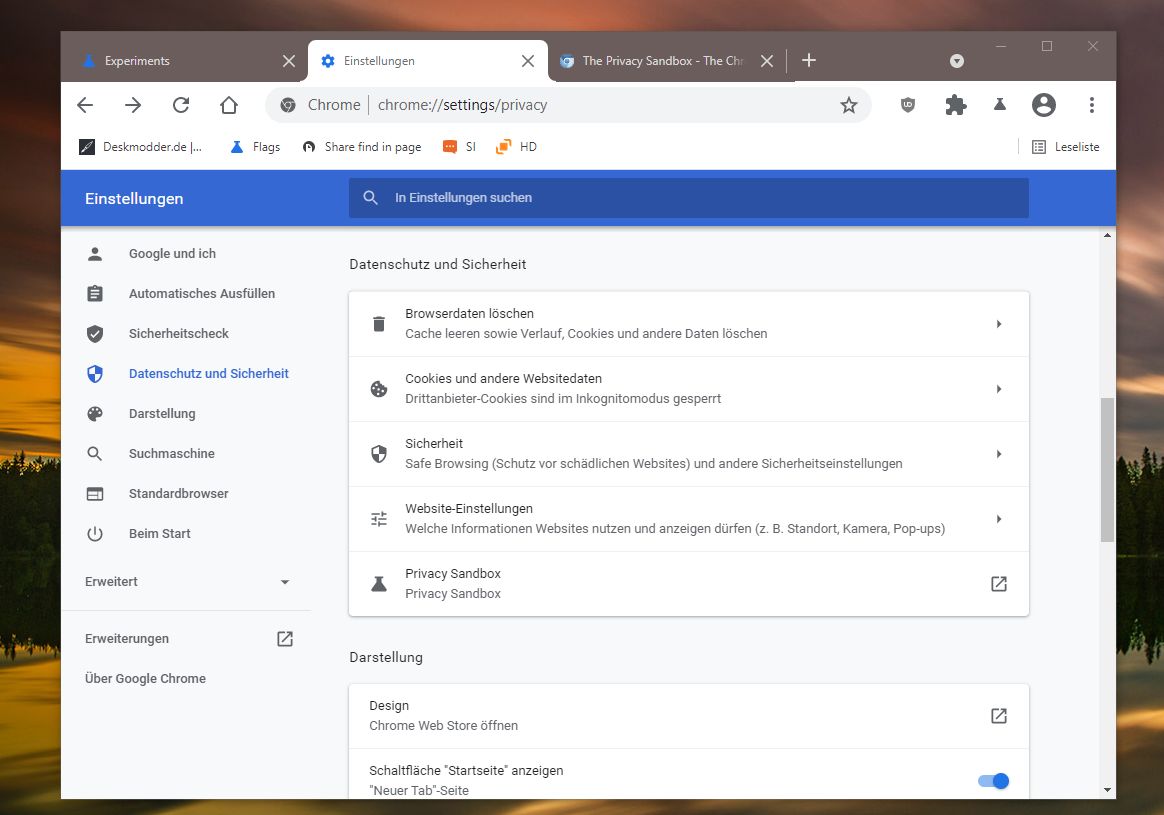Open the Deskmodder.de bookmark
Image resolution: width=1164 pixels, height=815 pixels.
coord(141,147)
